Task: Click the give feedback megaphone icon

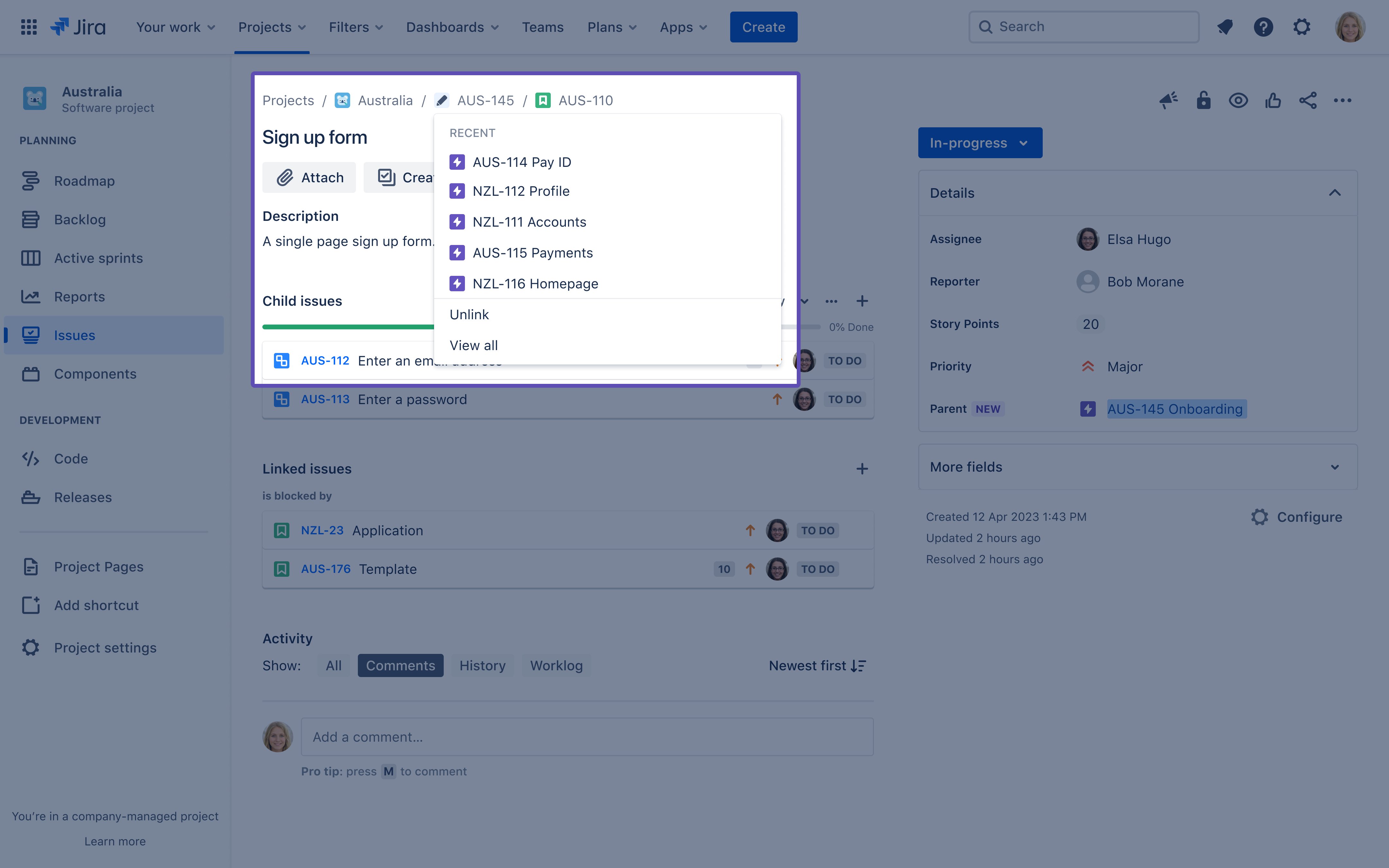Action: click(1169, 100)
